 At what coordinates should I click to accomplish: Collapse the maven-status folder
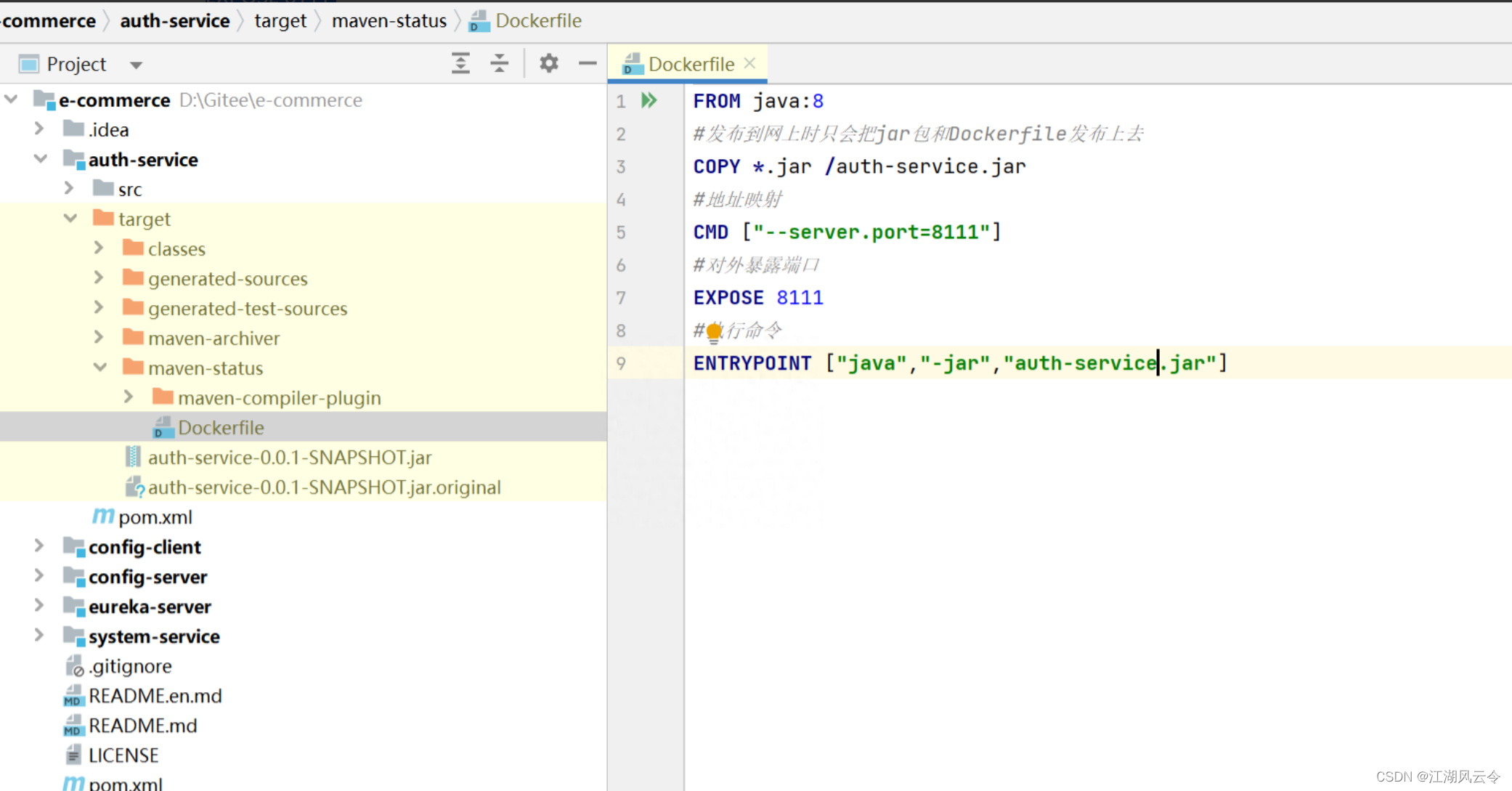(100, 368)
